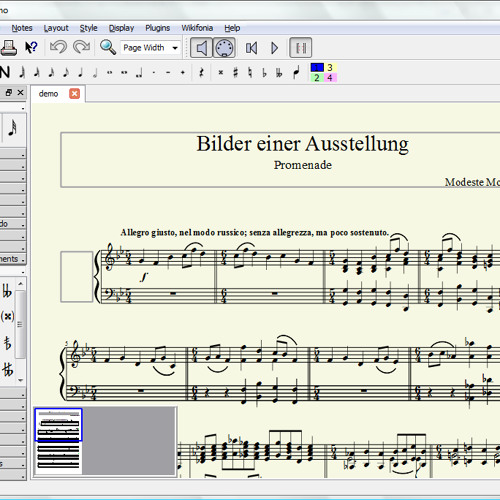Pick the parenthesized double sharp accidental
This screenshot has height=500, width=500.
click(x=8, y=316)
